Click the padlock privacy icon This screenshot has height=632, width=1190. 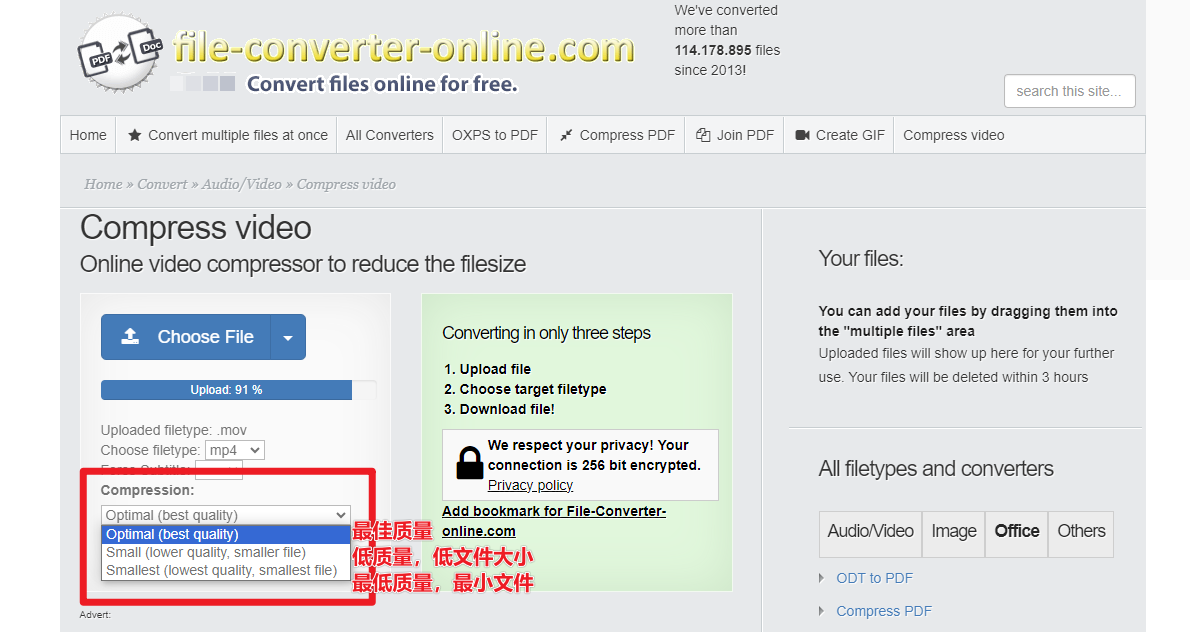[x=469, y=462]
